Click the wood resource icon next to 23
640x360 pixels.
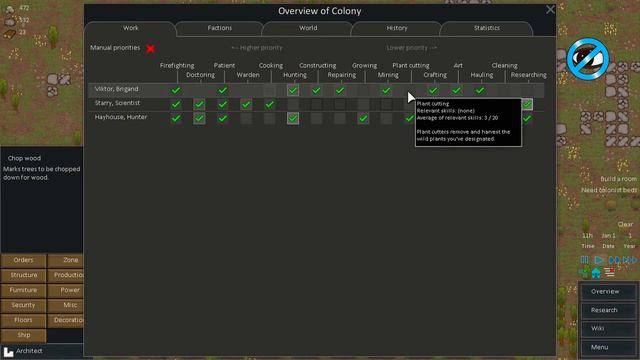click(10, 33)
